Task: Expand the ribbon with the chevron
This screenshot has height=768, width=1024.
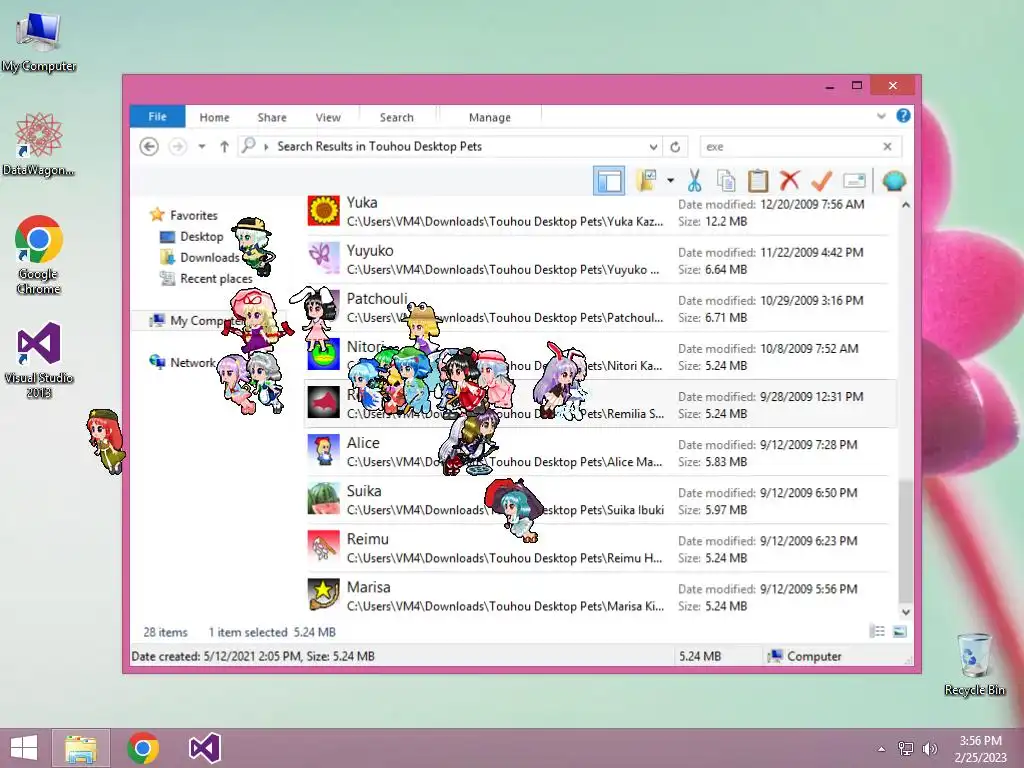Action: pos(881,116)
